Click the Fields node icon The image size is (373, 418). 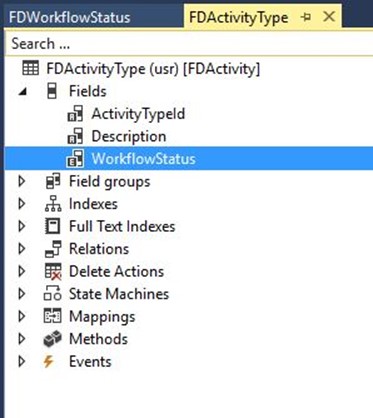52,91
